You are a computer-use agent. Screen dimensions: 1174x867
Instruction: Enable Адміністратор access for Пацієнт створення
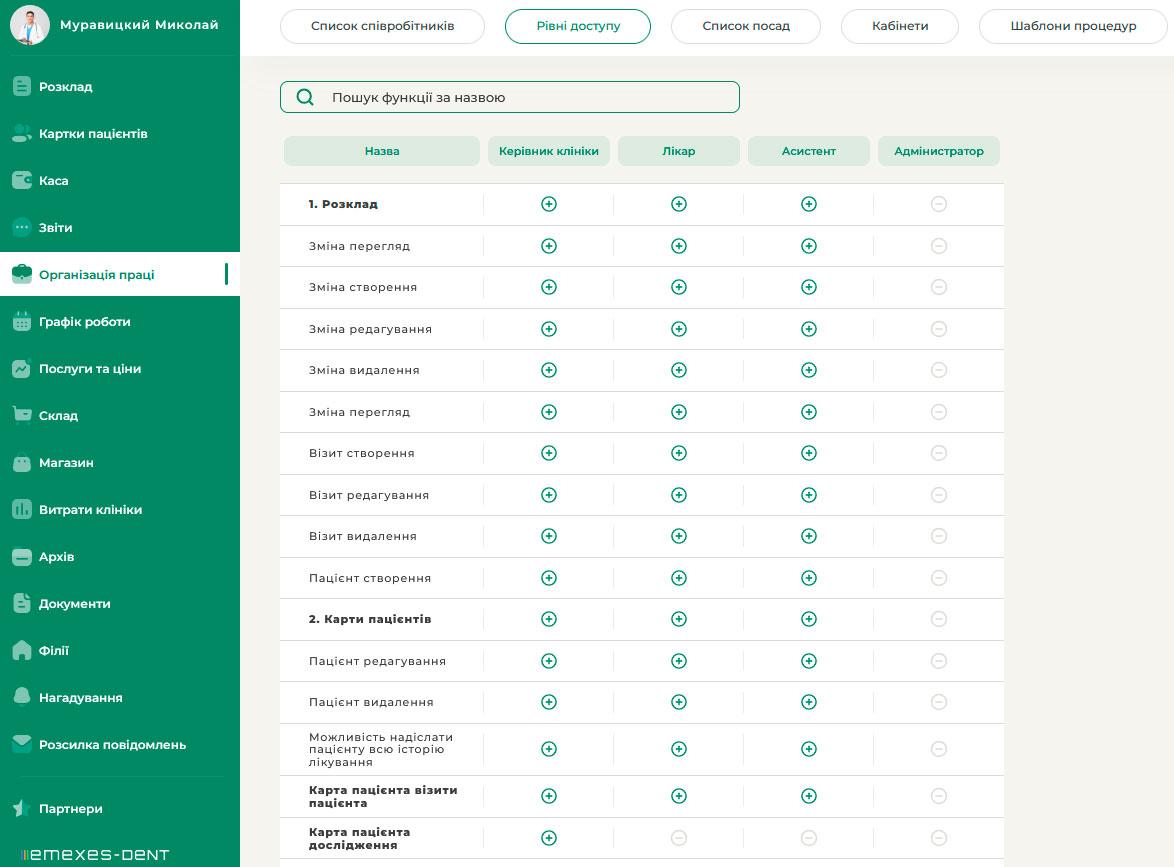click(x=939, y=578)
